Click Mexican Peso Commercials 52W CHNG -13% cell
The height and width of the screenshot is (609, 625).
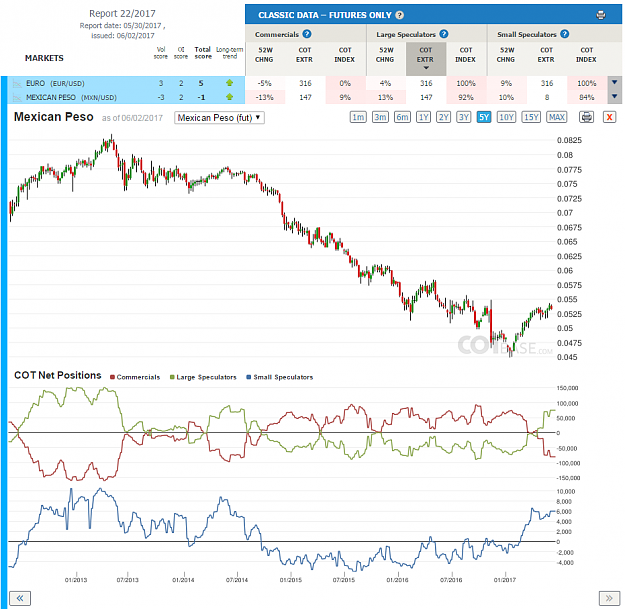pyautogui.click(x=265, y=97)
